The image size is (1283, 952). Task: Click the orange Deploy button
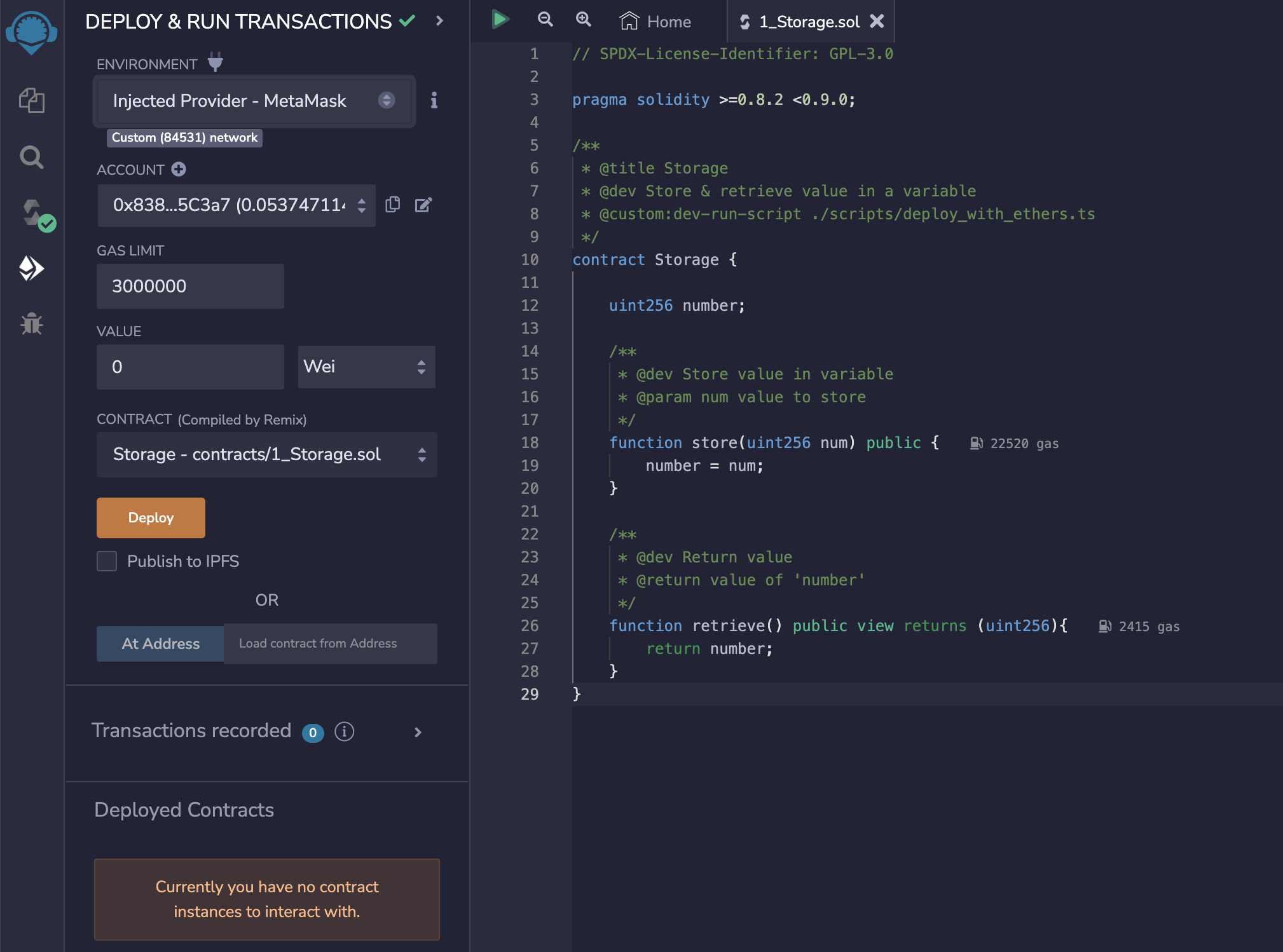pos(151,517)
